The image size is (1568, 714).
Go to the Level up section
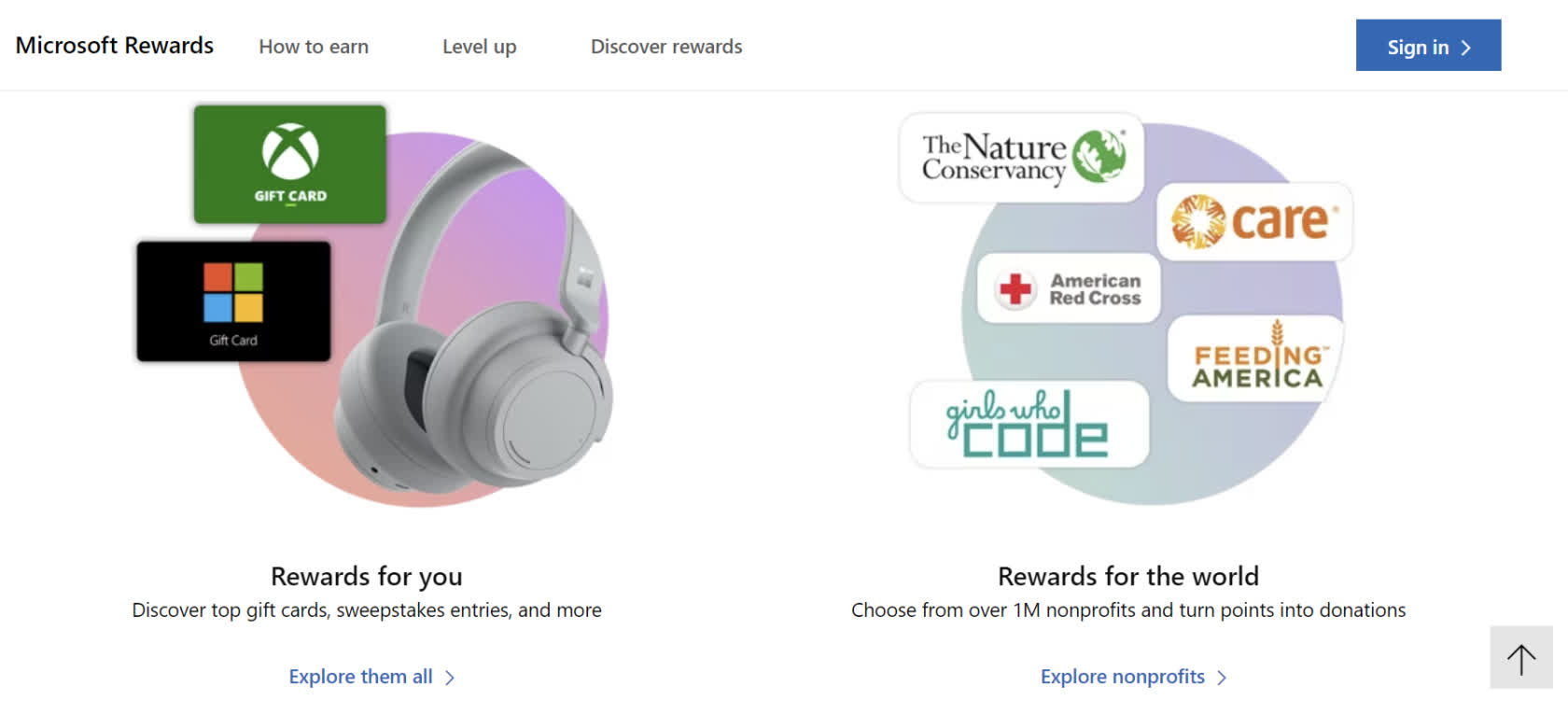point(479,47)
